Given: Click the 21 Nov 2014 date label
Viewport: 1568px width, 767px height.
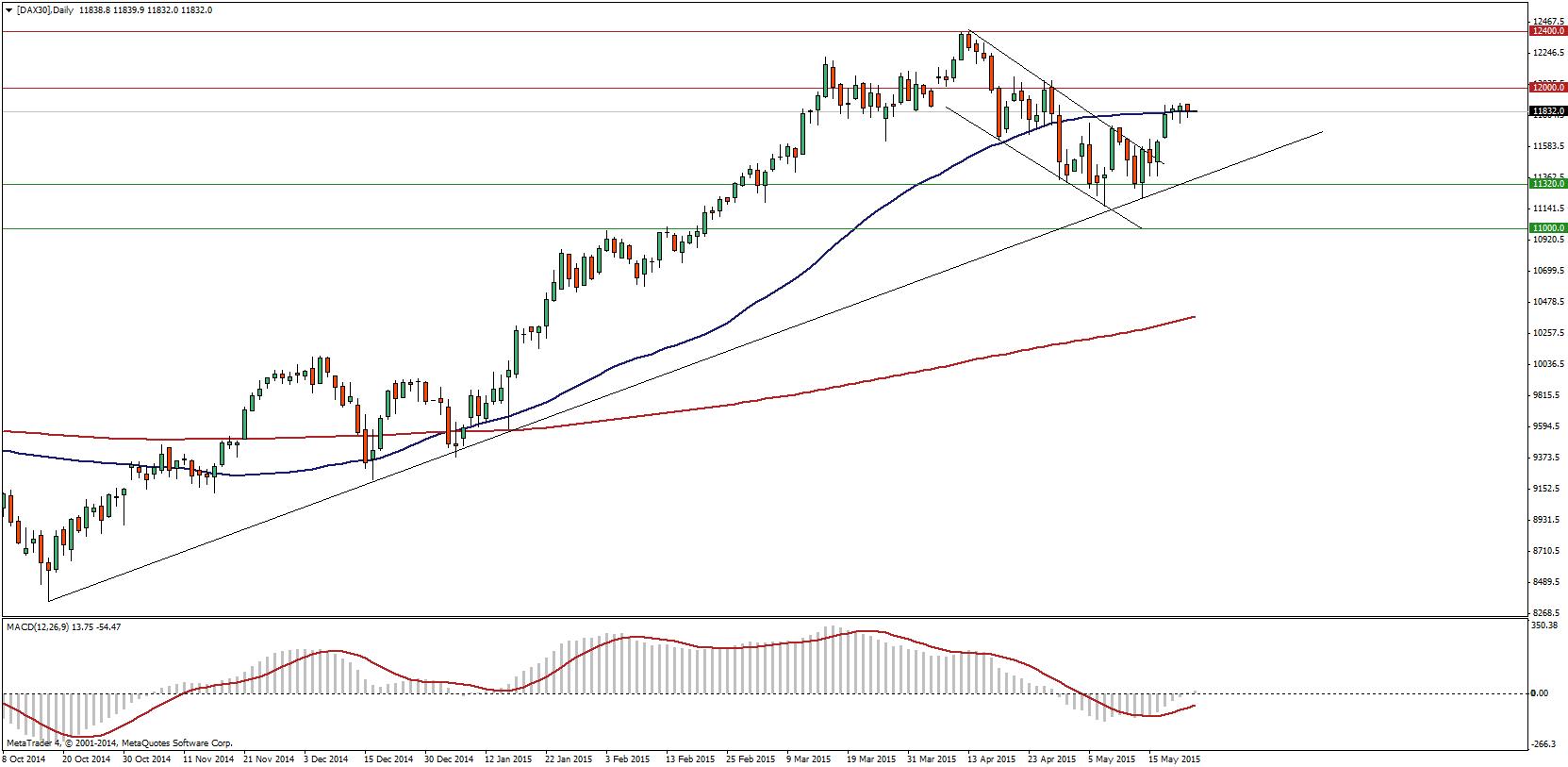Looking at the screenshot, I should click(268, 759).
